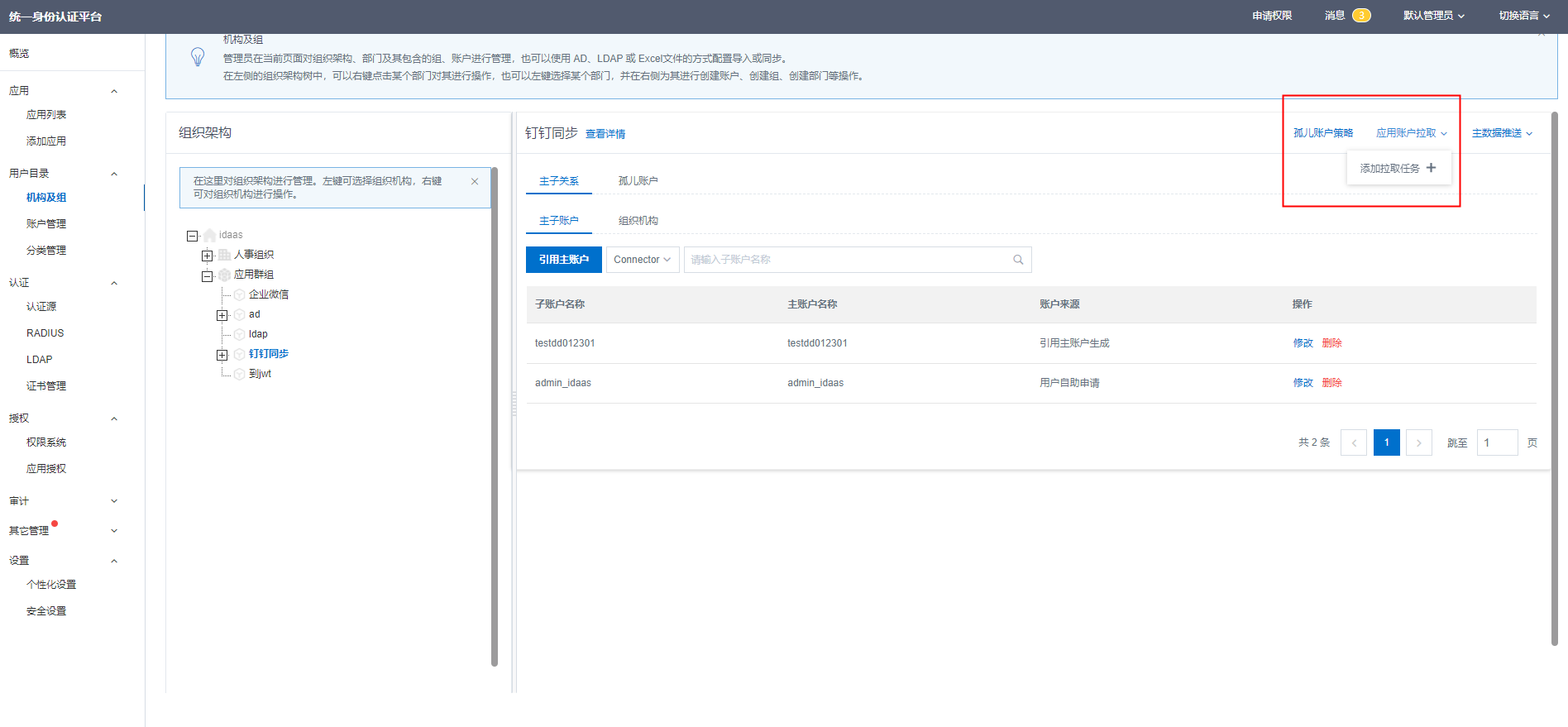The image size is (1568, 727).
Task: Open the 查看详情 link
Action: pyautogui.click(x=605, y=134)
